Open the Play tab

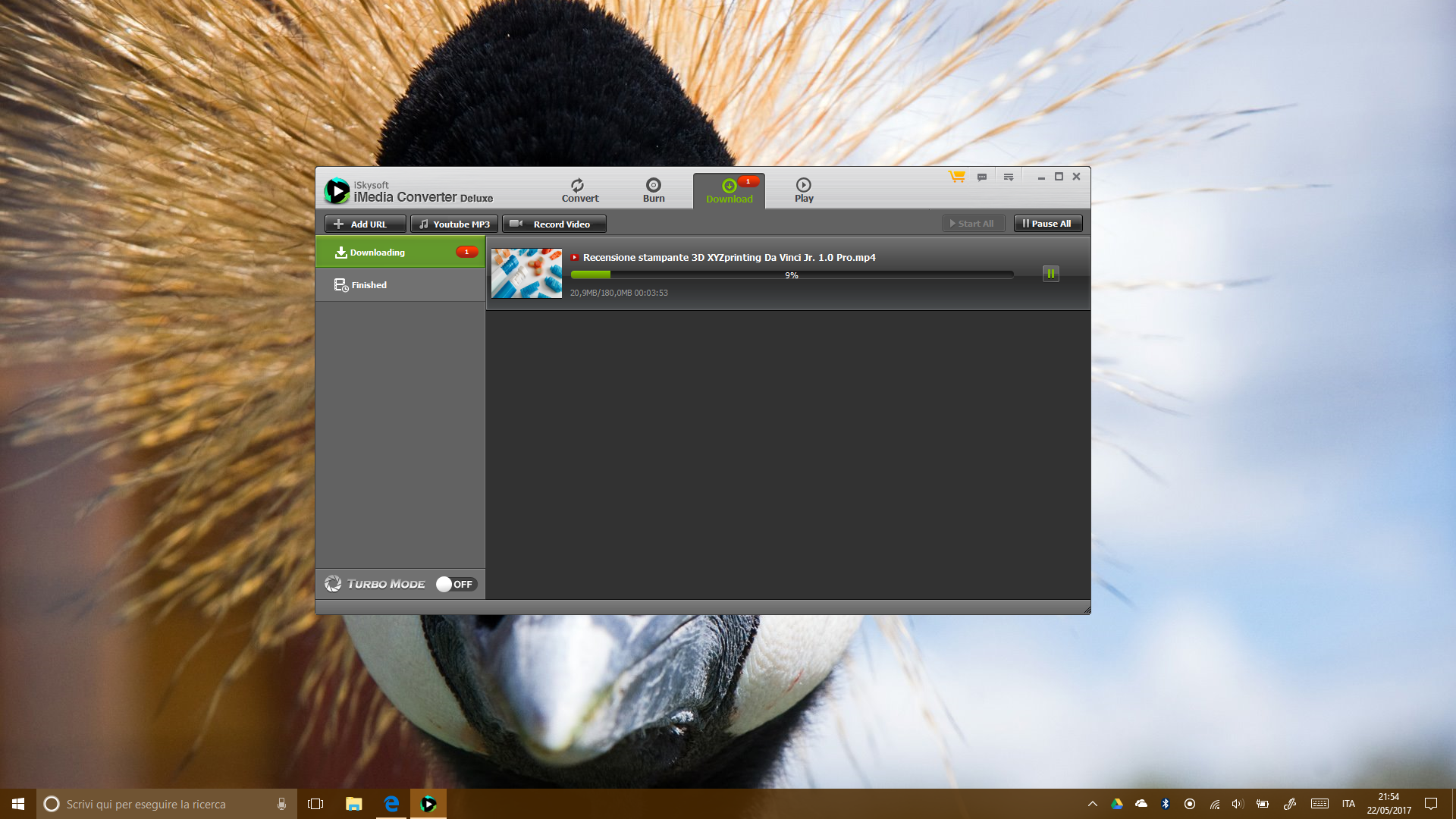(x=804, y=190)
